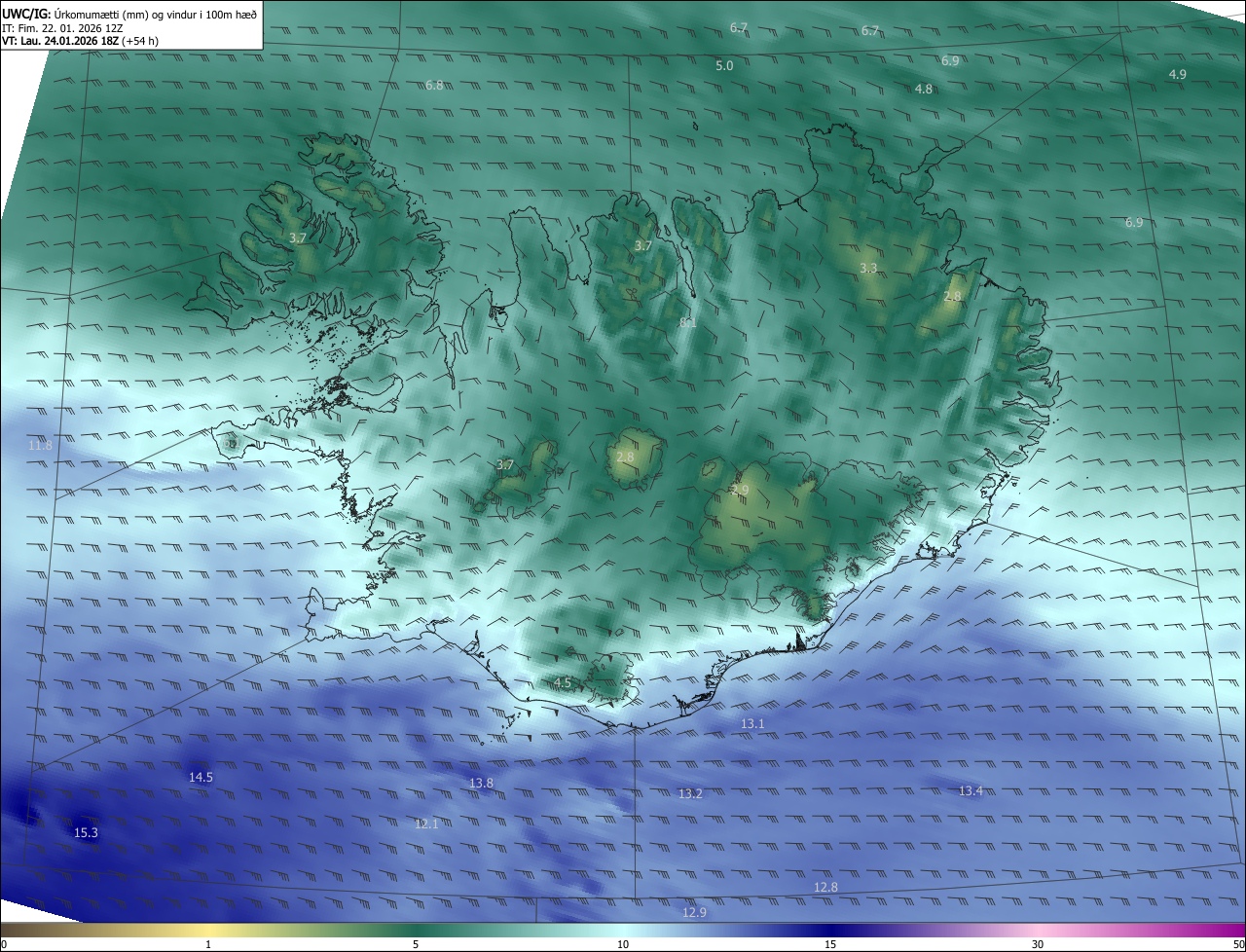
Task: Click the legend tick labelled 5
Action: click(416, 945)
